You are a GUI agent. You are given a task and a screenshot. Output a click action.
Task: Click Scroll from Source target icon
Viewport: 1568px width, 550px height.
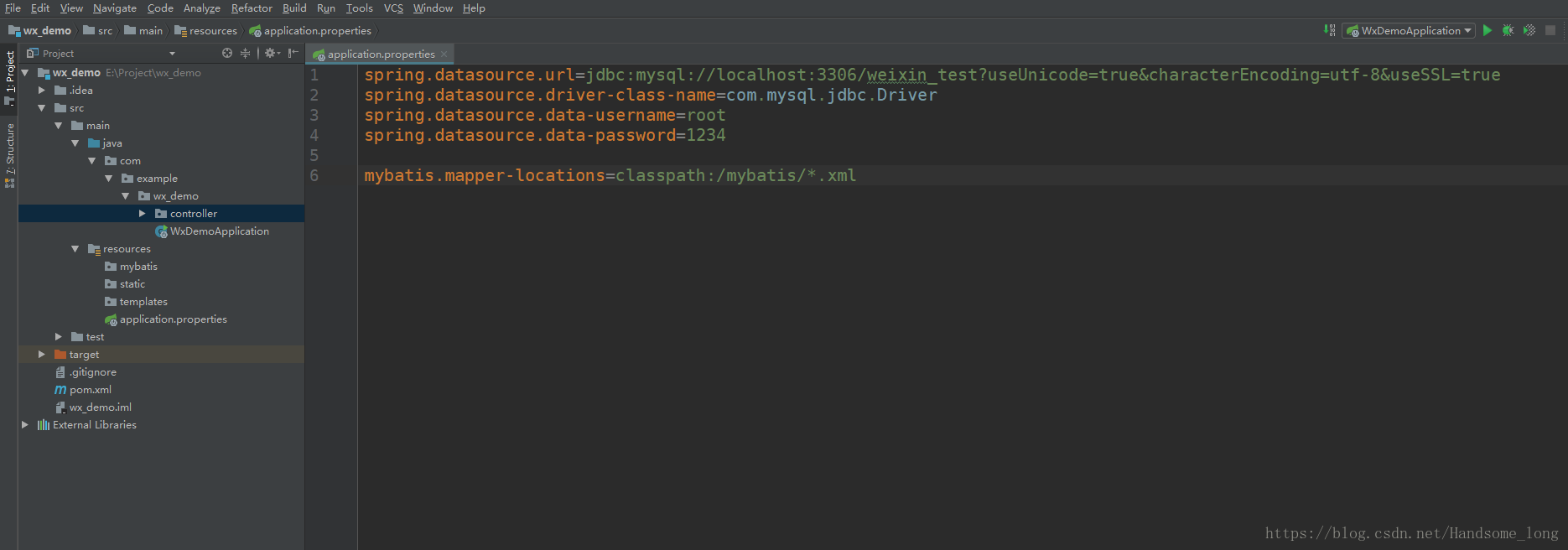[227, 53]
